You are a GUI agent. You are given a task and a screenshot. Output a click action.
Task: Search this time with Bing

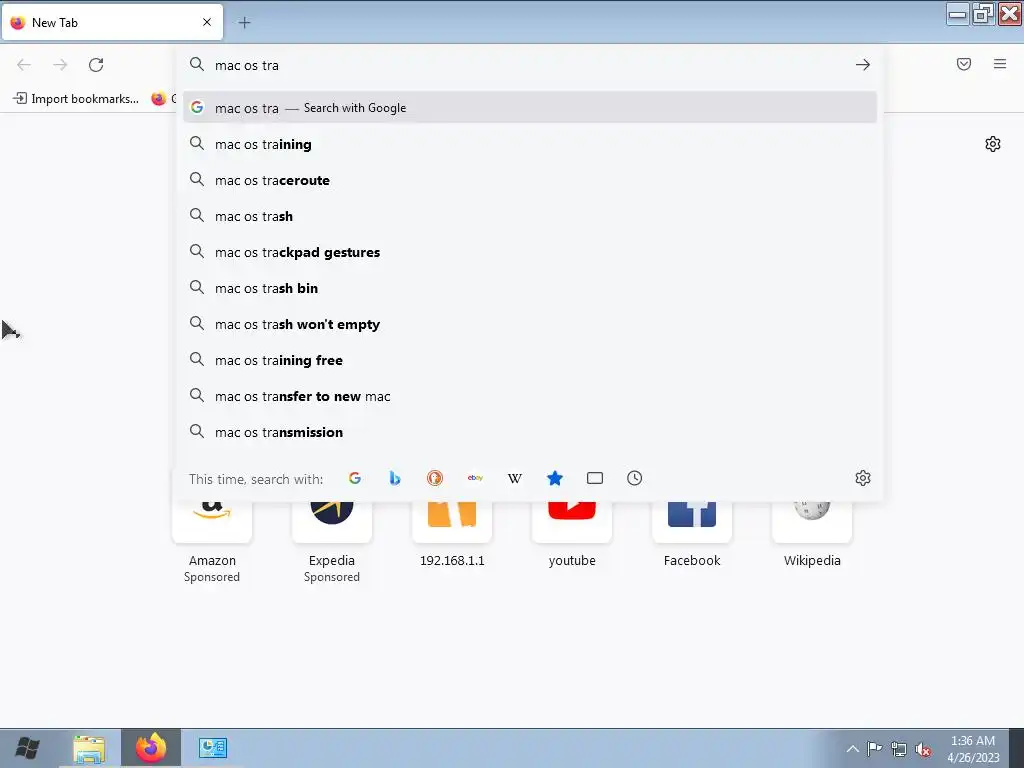[x=394, y=478]
